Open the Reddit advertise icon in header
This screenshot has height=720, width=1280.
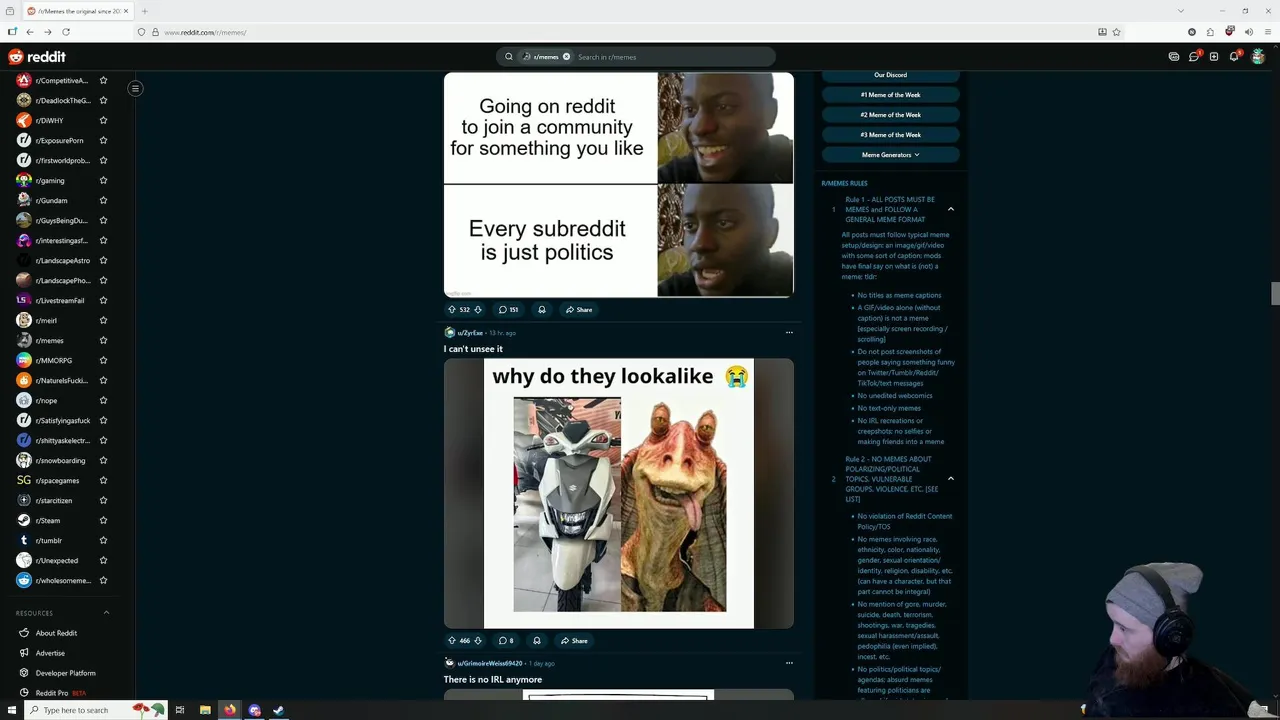1174,57
